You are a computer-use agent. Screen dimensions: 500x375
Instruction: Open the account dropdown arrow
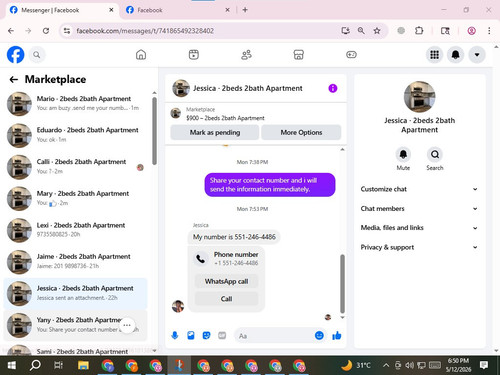pyautogui.click(x=477, y=55)
